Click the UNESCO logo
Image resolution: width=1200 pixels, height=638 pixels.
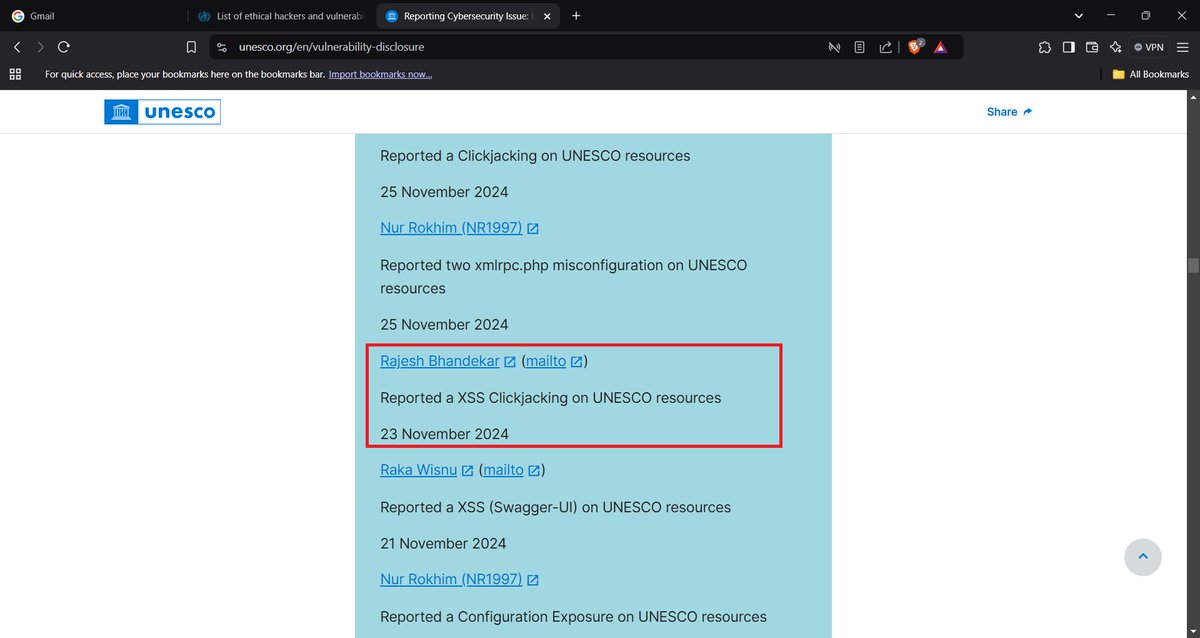click(x=162, y=112)
